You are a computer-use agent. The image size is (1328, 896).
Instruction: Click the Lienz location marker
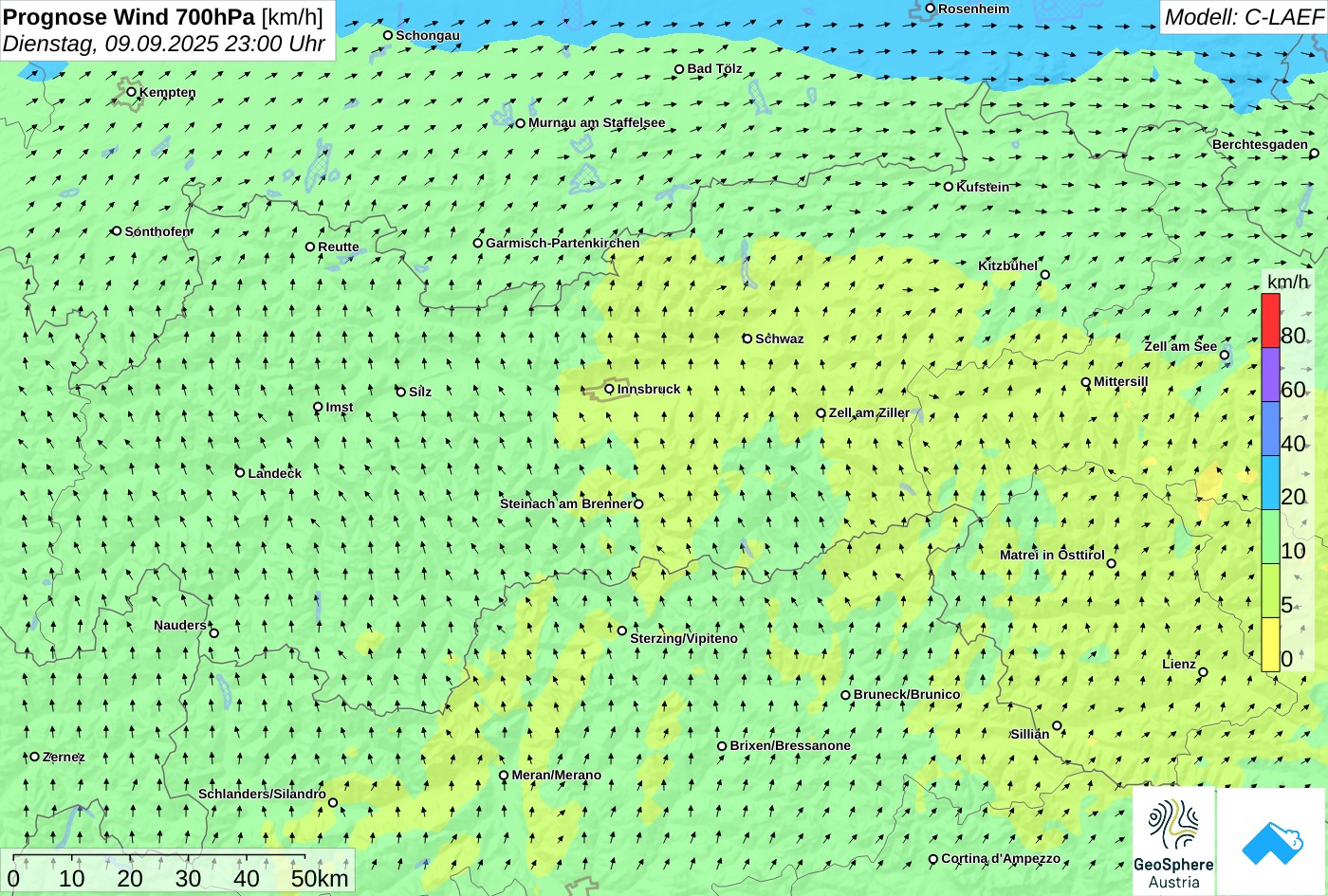coord(1203,672)
